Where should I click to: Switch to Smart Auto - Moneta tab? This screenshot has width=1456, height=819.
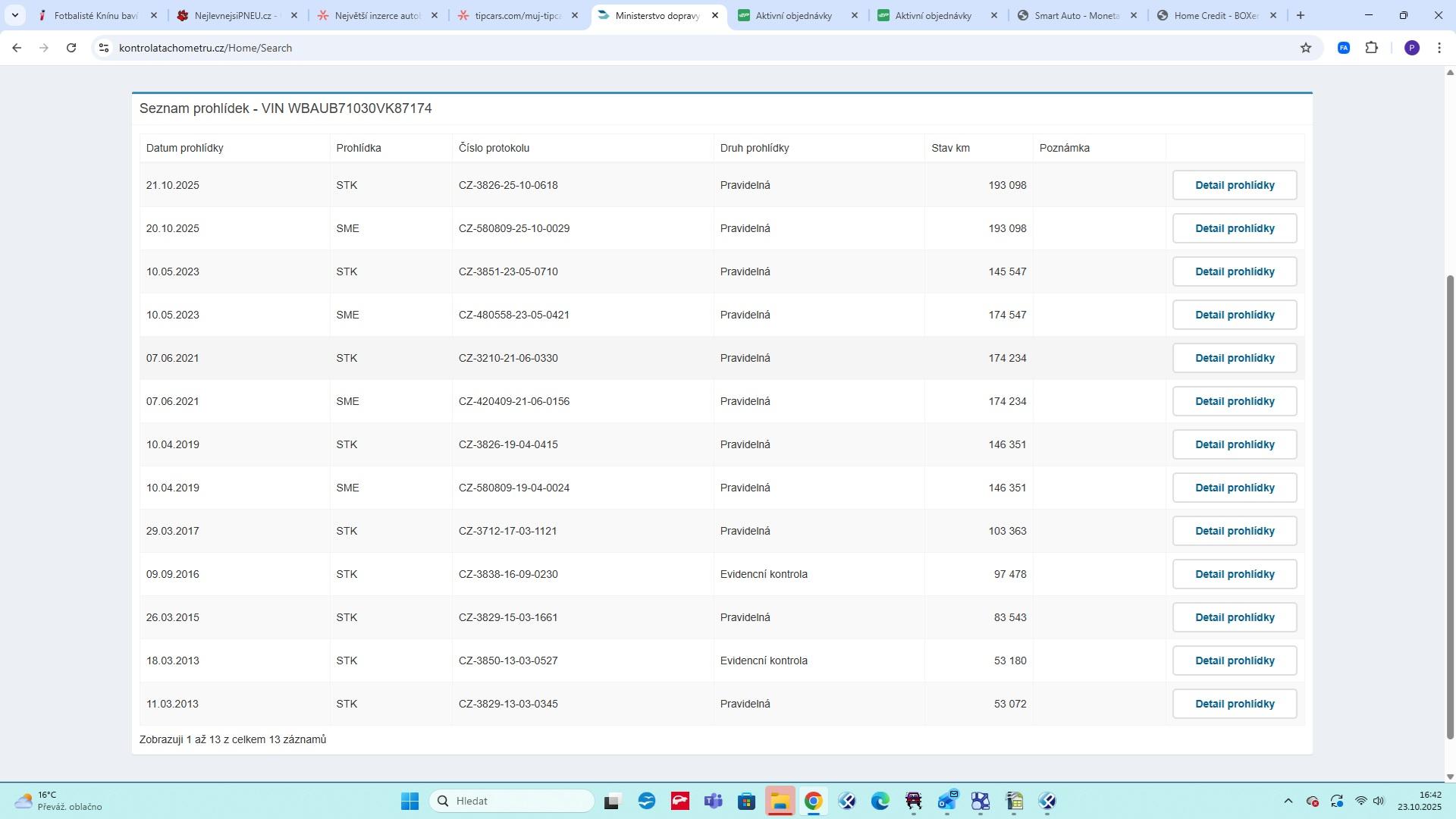click(1075, 15)
